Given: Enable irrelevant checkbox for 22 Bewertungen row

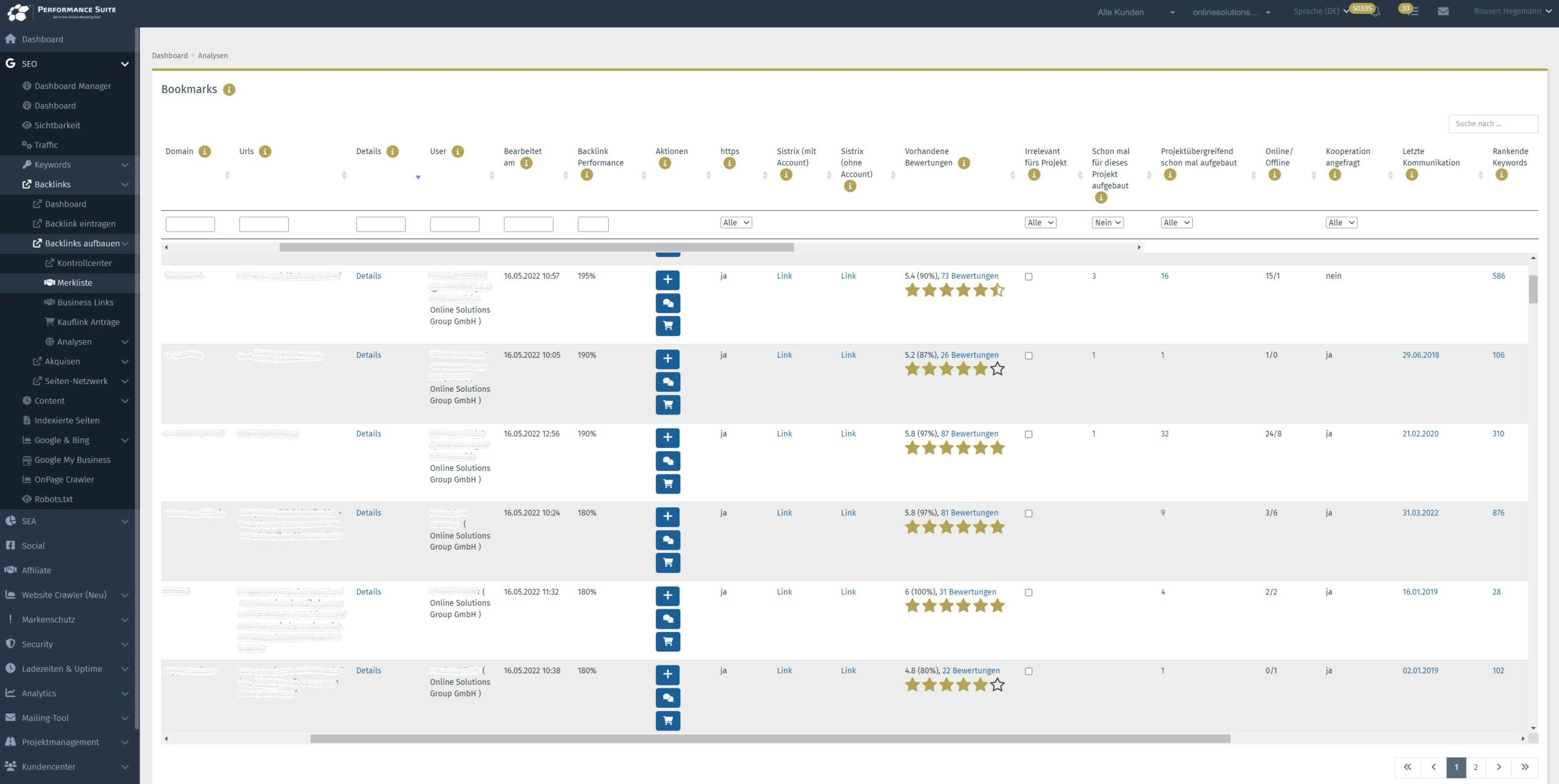Looking at the screenshot, I should [1029, 671].
